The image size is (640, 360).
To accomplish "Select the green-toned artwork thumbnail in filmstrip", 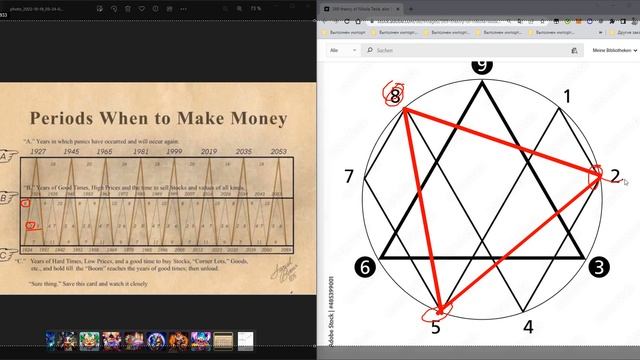I will 89,341.
